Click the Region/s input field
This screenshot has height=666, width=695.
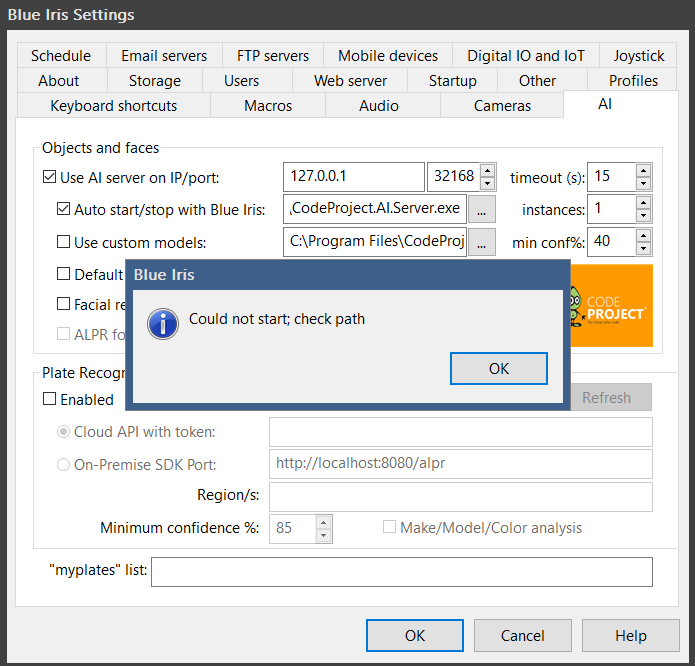(x=461, y=497)
